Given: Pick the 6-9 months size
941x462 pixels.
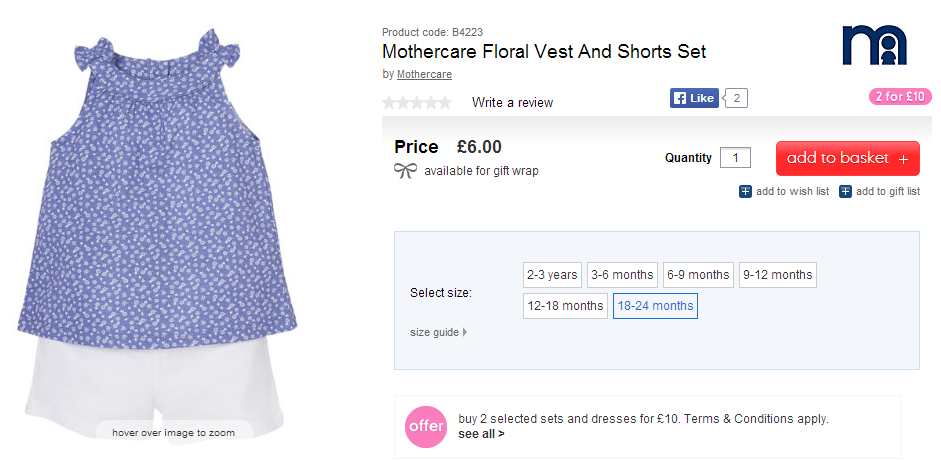Looking at the screenshot, I should 698,275.
